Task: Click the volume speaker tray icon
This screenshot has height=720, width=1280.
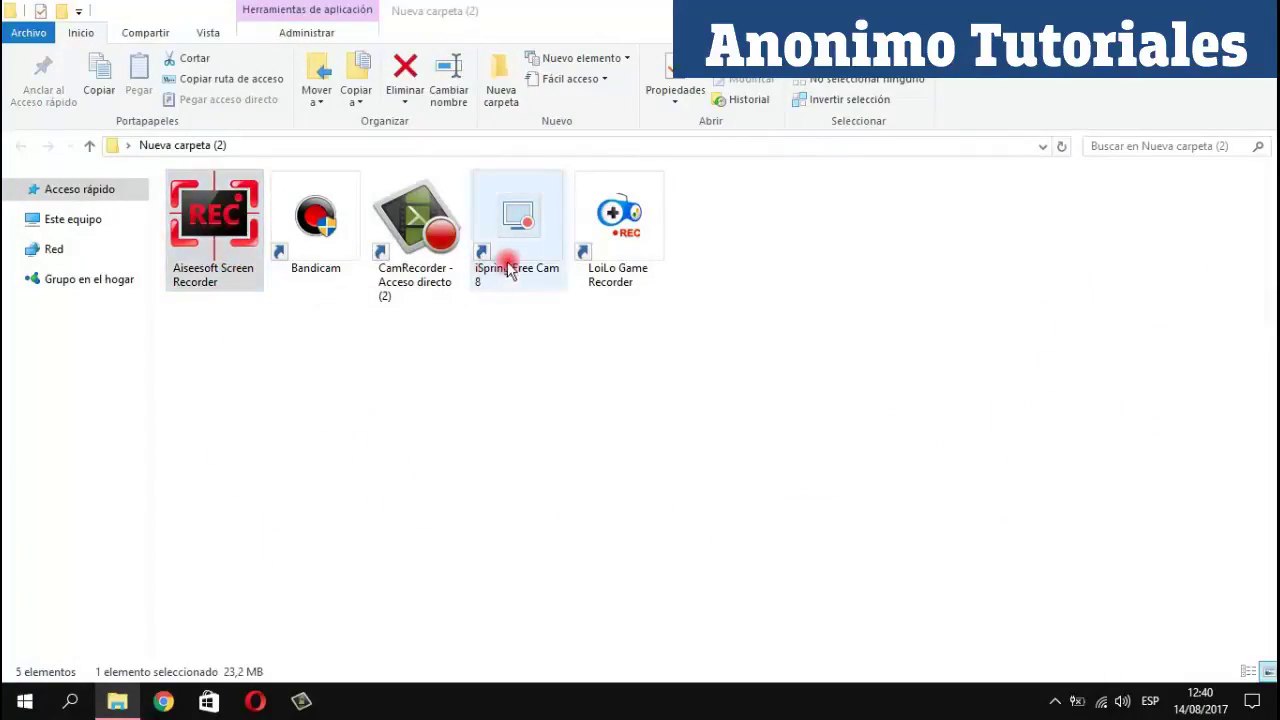Action: pos(1123,702)
